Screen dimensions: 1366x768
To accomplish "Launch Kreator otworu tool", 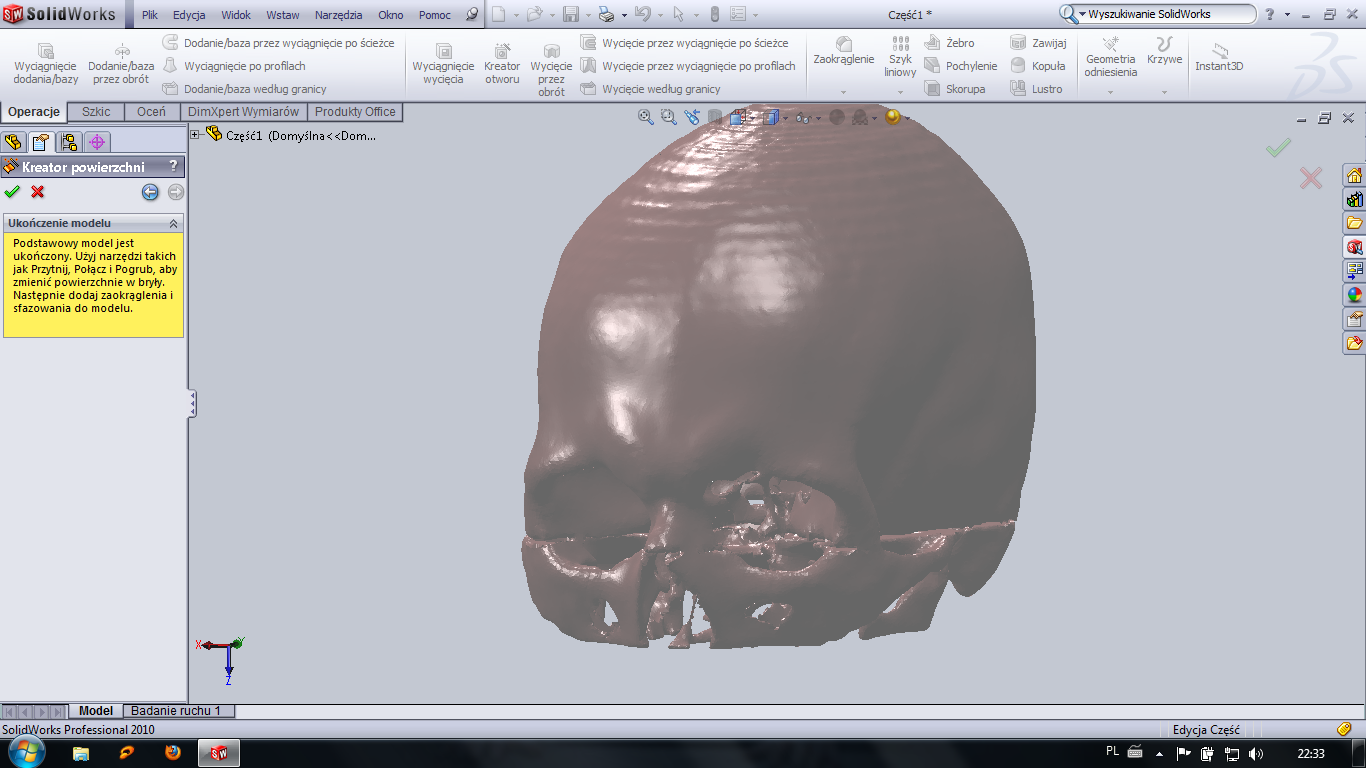I will point(502,63).
